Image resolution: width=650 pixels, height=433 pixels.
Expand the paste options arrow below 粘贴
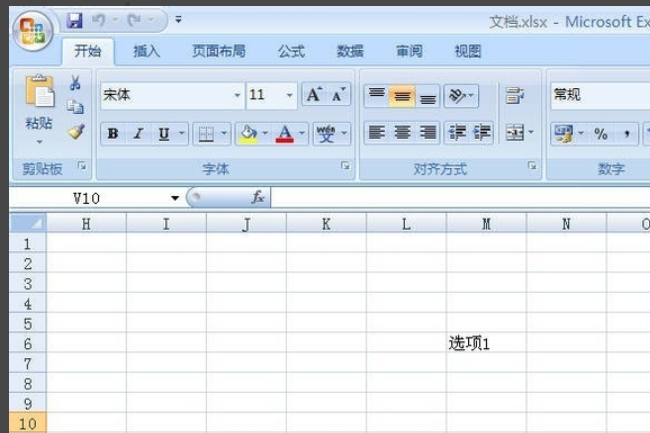tap(39, 142)
